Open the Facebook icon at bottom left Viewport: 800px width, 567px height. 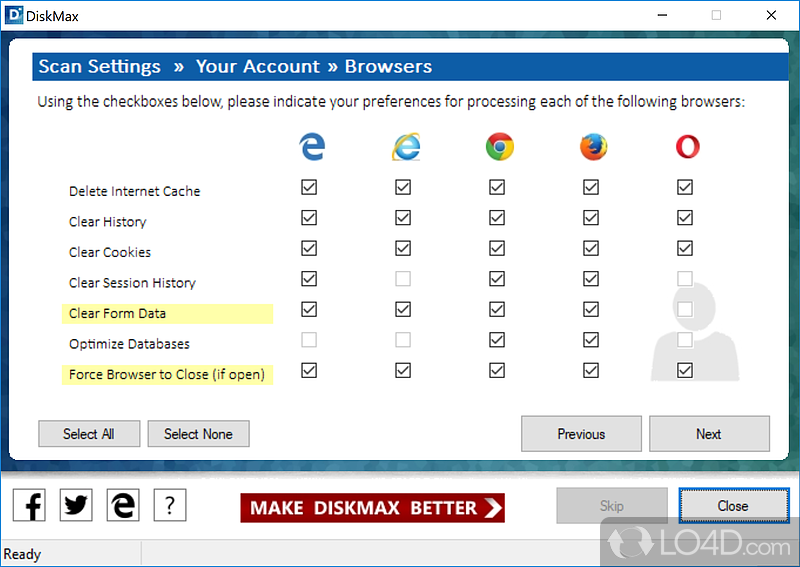click(32, 505)
